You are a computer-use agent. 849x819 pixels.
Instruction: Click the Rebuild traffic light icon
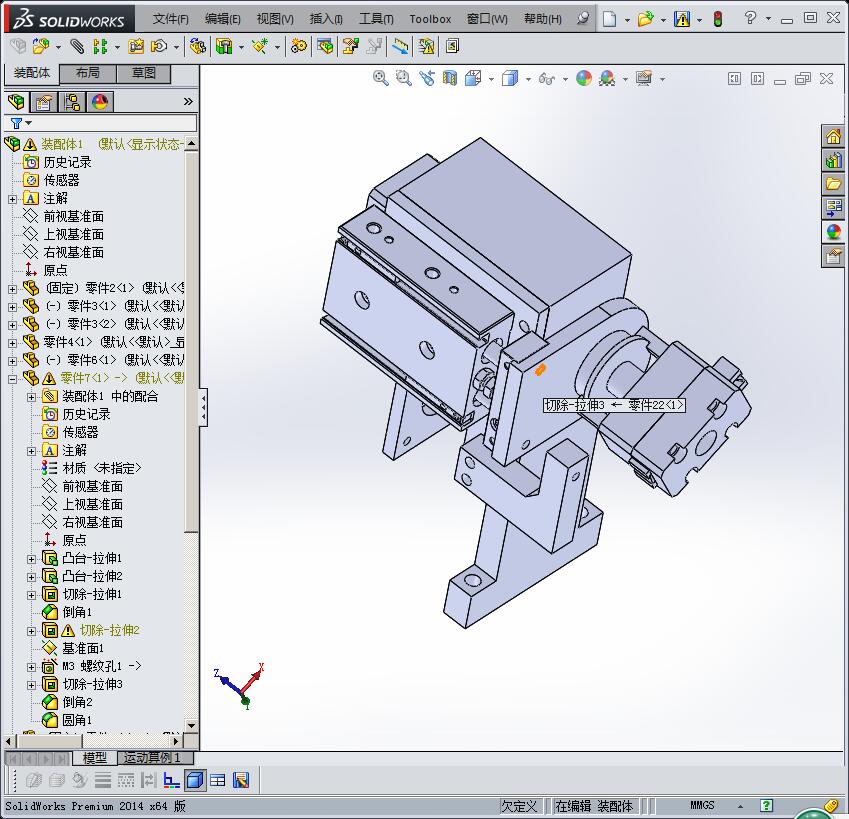pyautogui.click(x=718, y=19)
